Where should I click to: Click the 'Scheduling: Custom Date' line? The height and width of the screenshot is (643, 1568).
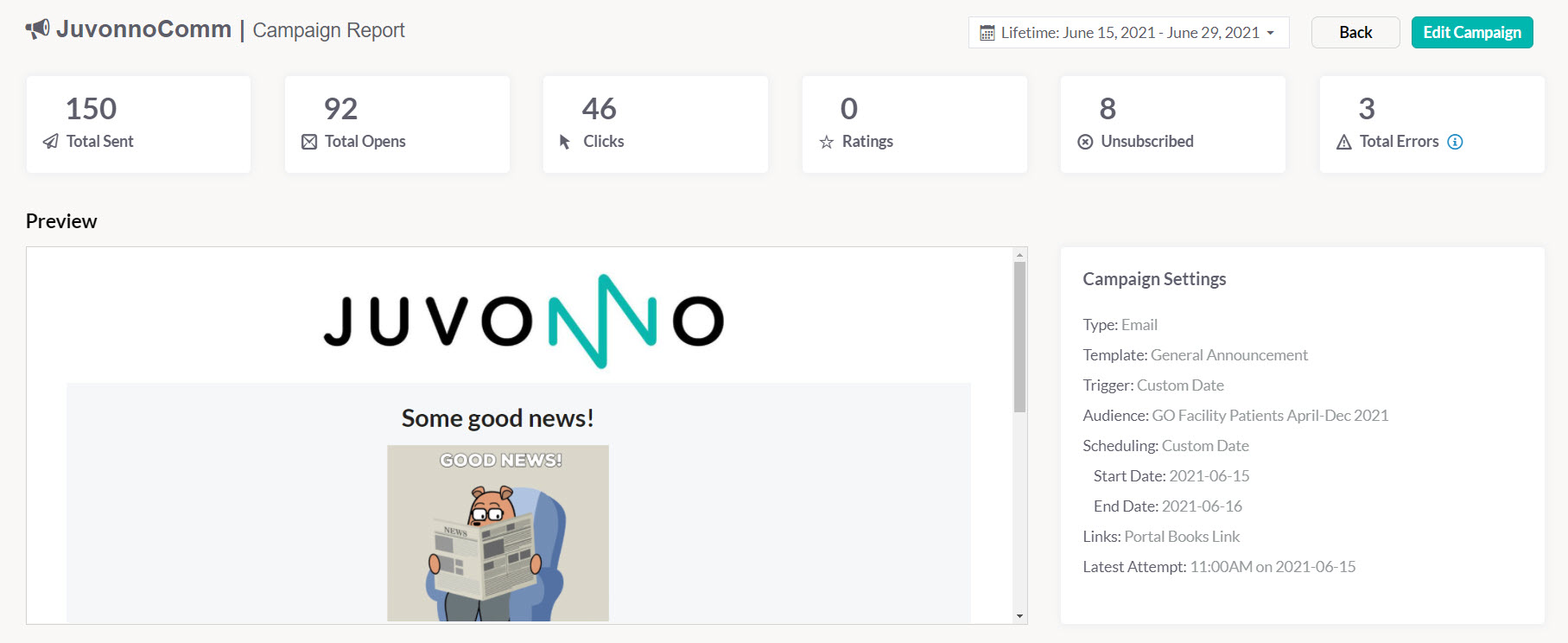coord(1165,446)
